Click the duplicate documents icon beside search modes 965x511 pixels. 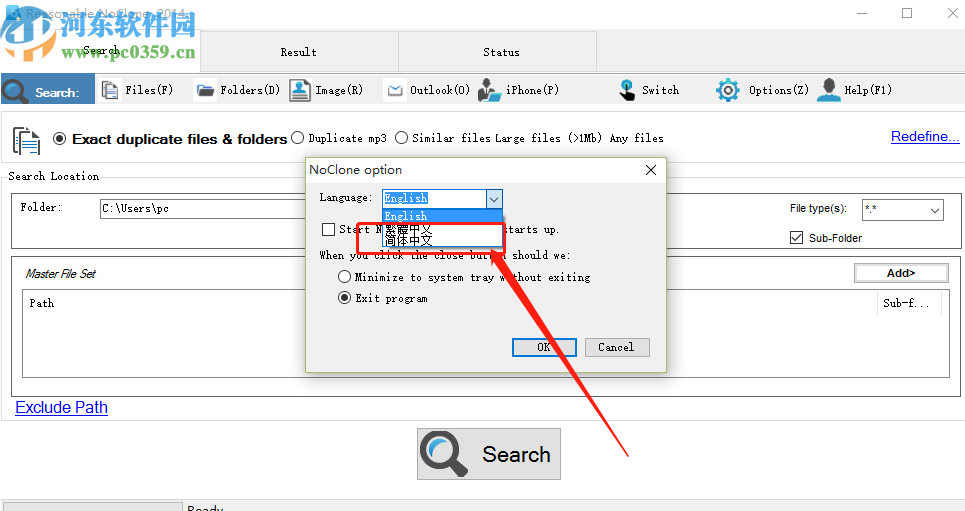tap(26, 140)
